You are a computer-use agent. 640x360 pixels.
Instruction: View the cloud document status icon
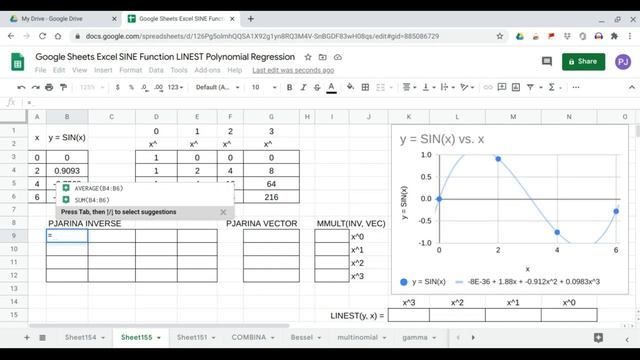(x=338, y=57)
